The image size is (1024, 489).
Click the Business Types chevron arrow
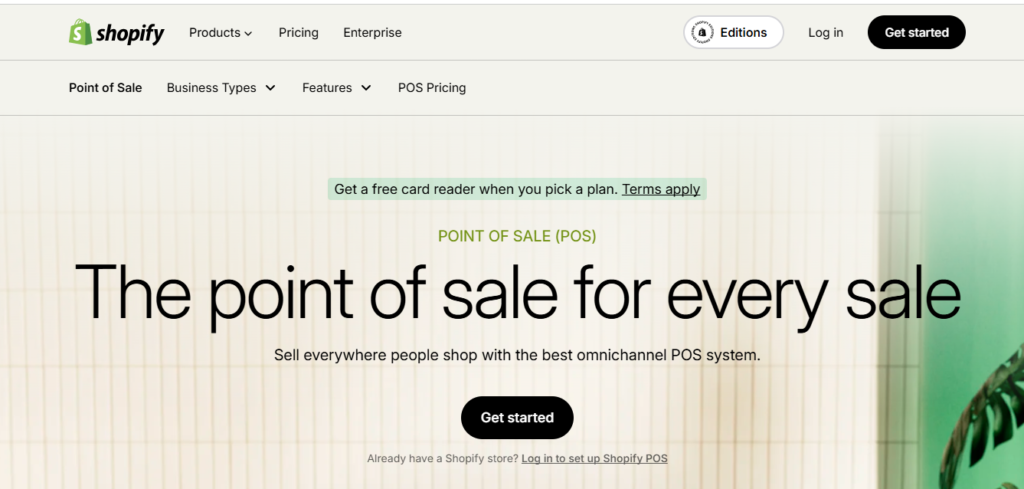click(270, 87)
